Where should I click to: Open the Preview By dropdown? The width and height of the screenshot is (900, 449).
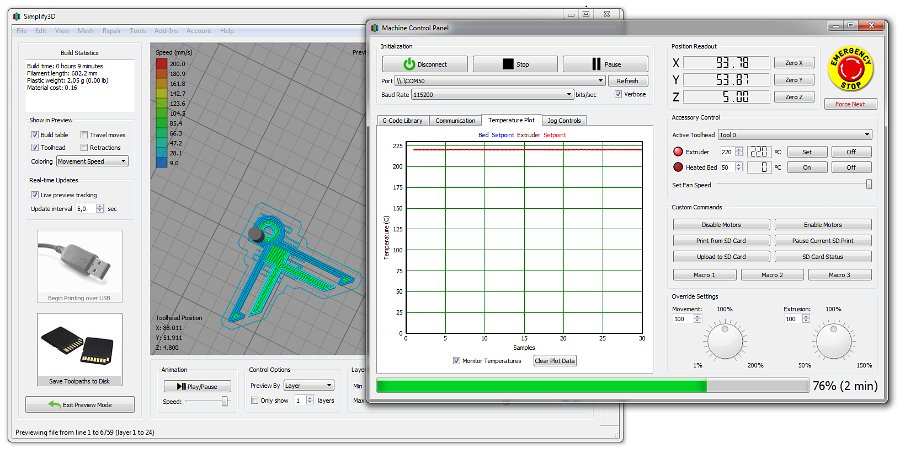(309, 385)
